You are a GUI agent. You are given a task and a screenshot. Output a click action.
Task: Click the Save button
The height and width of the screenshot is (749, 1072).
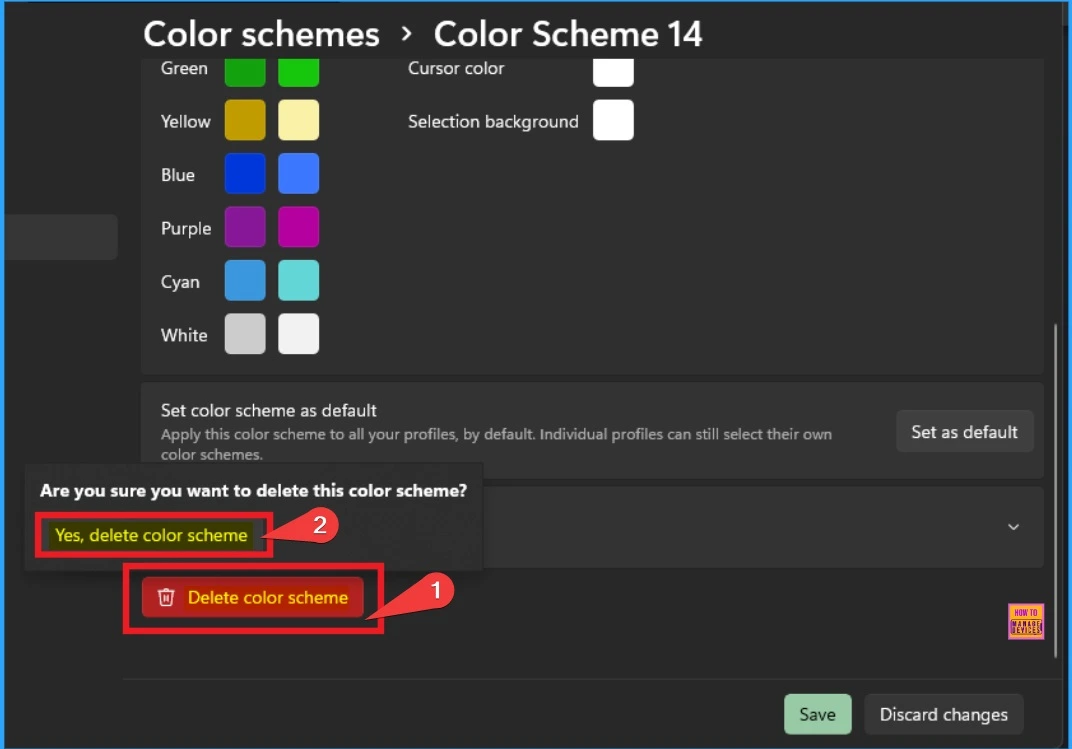(x=817, y=714)
